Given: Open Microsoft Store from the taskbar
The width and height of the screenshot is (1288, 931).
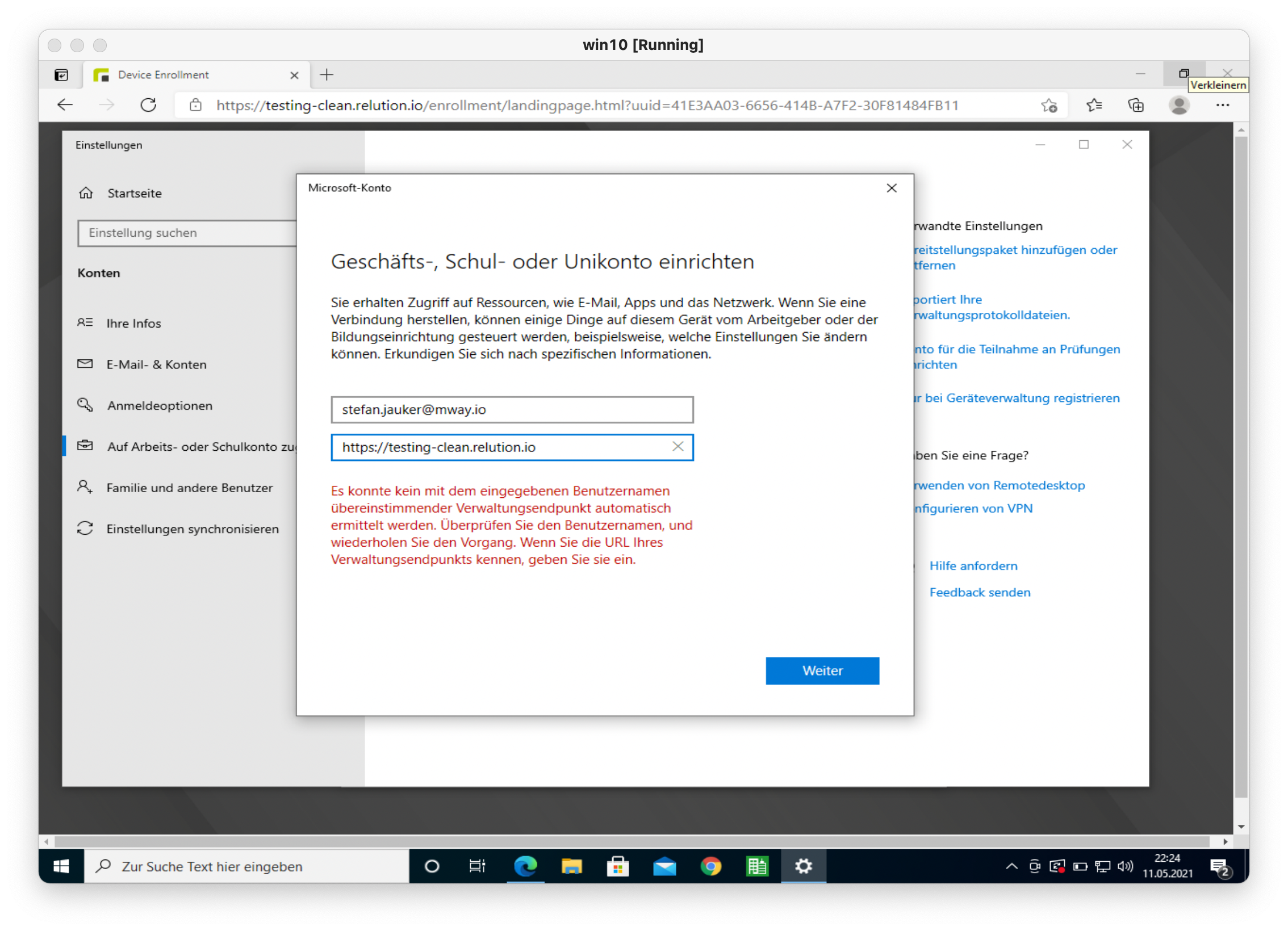Looking at the screenshot, I should point(617,866).
